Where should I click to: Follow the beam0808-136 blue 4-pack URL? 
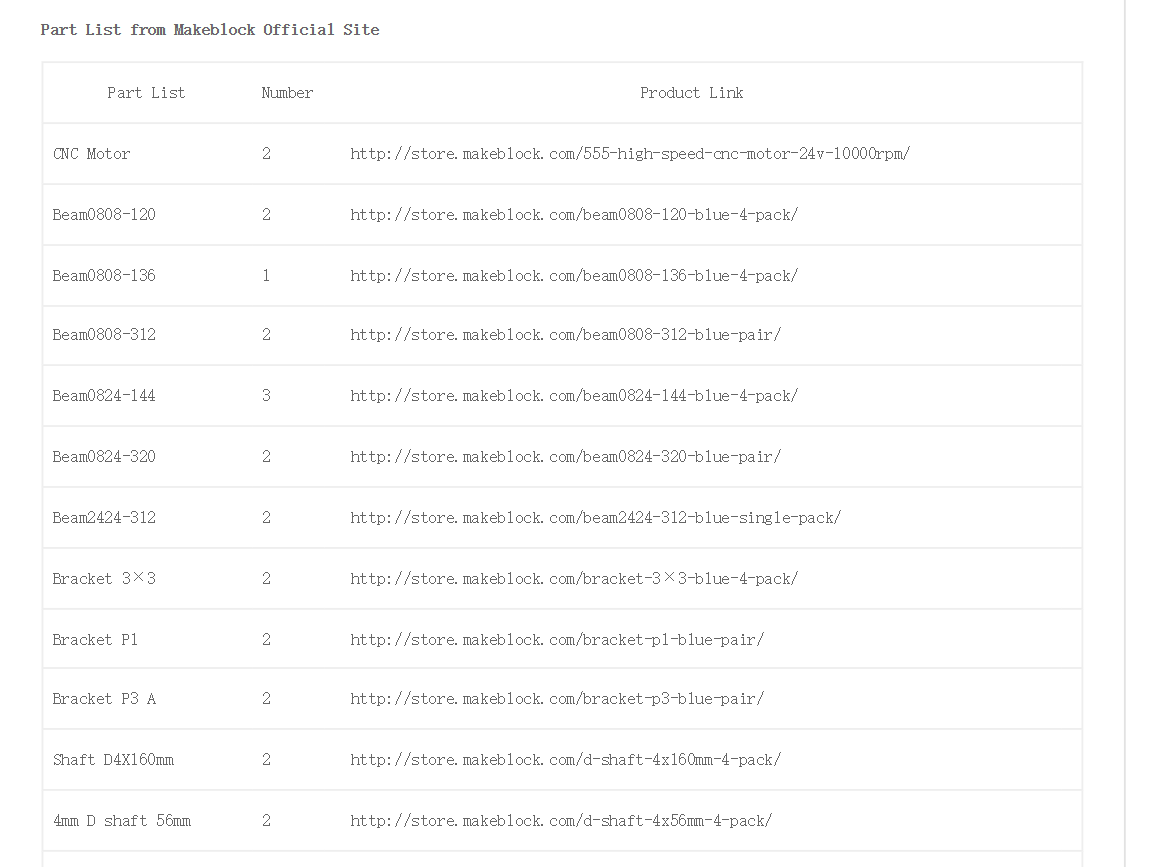[573, 276]
